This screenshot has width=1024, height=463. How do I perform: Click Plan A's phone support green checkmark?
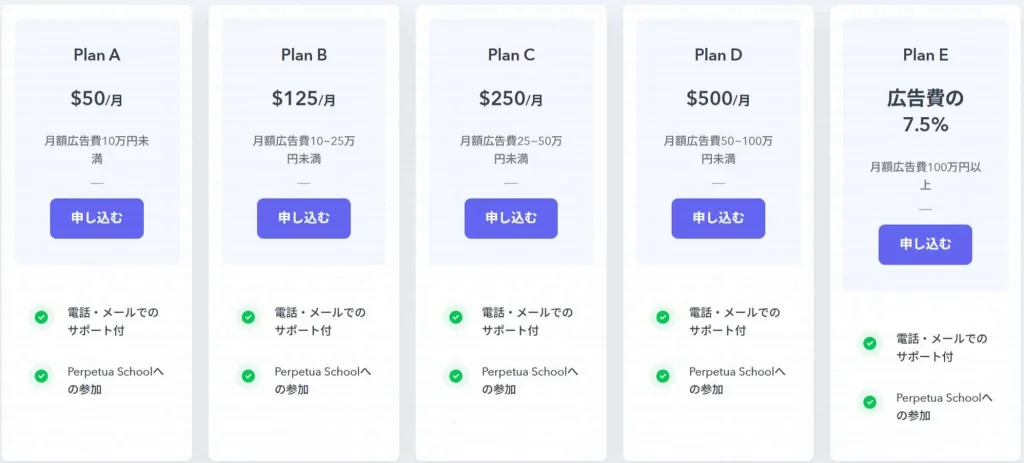click(41, 317)
